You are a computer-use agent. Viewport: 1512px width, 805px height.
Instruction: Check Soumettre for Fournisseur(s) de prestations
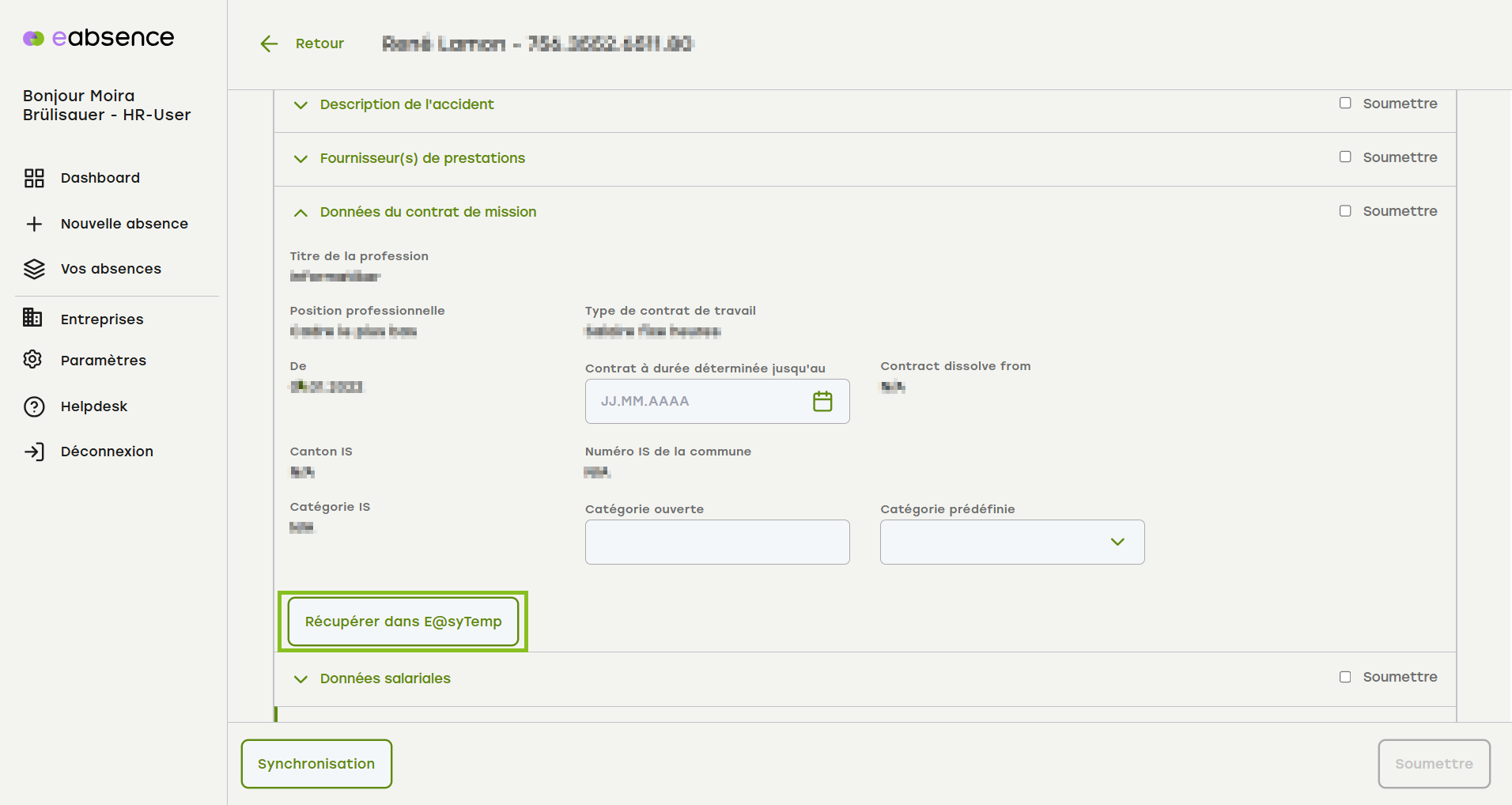click(x=1345, y=157)
